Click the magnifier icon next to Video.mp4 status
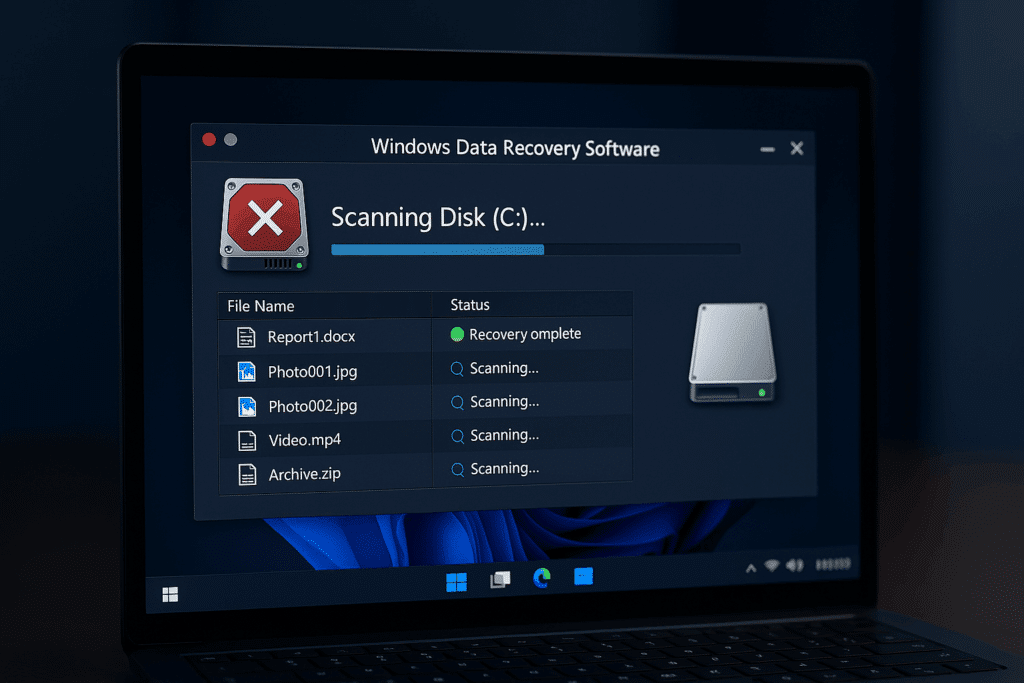Viewport: 1024px width, 683px height. pos(457,436)
